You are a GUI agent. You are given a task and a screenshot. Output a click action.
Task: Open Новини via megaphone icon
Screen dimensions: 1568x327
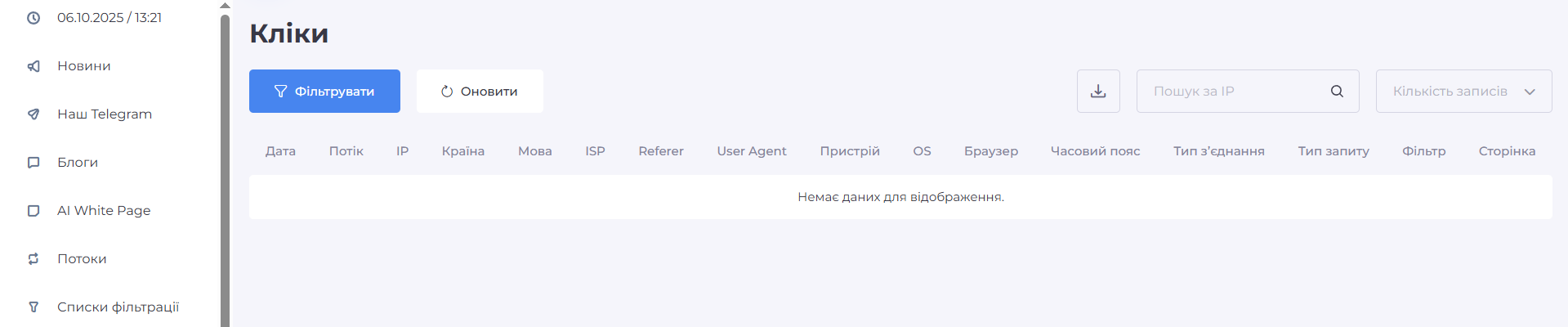click(x=34, y=66)
